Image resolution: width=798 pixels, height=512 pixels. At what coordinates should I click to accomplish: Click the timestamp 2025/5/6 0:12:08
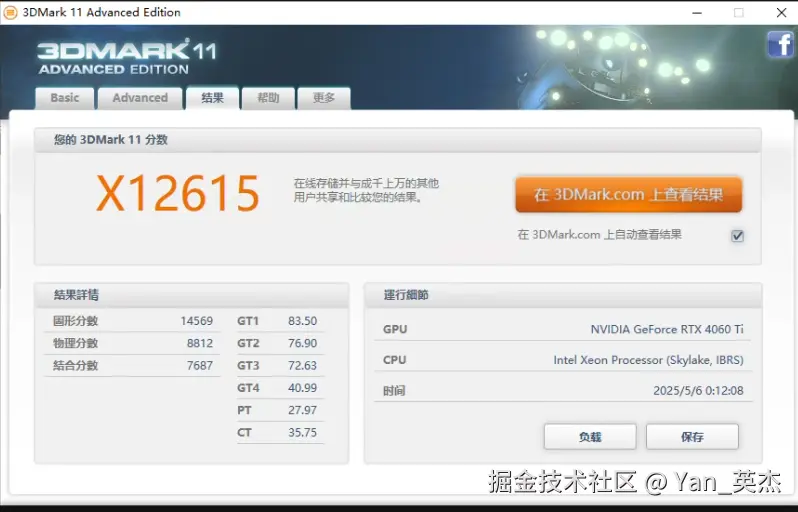coord(698,391)
